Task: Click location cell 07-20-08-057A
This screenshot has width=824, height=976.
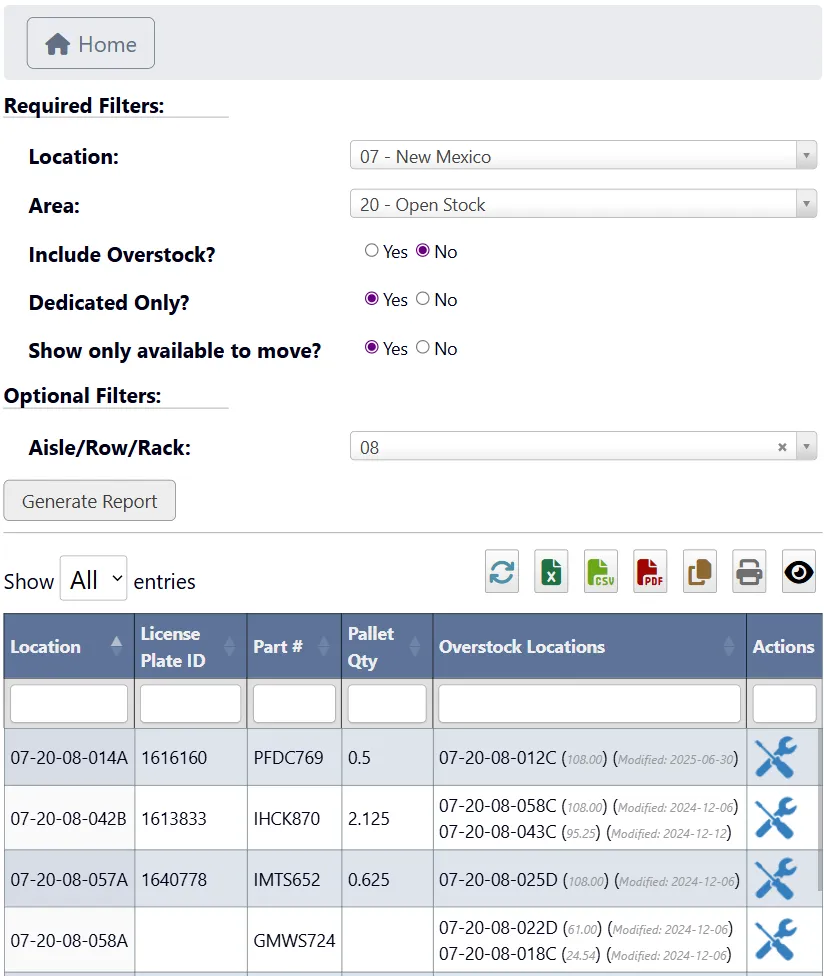Action: pyautogui.click(x=69, y=880)
